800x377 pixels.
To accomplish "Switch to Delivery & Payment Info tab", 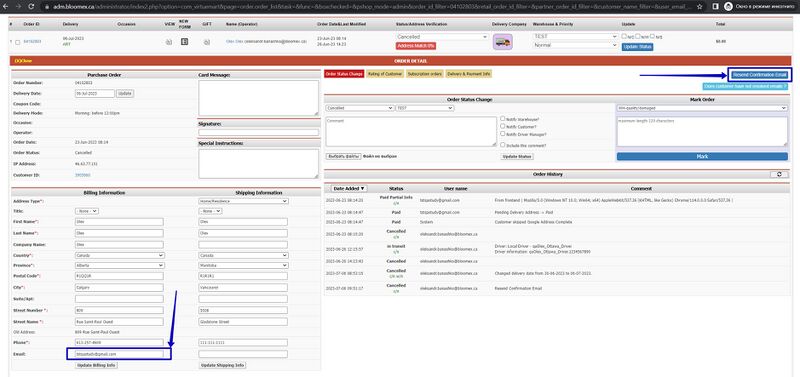I will (469, 74).
